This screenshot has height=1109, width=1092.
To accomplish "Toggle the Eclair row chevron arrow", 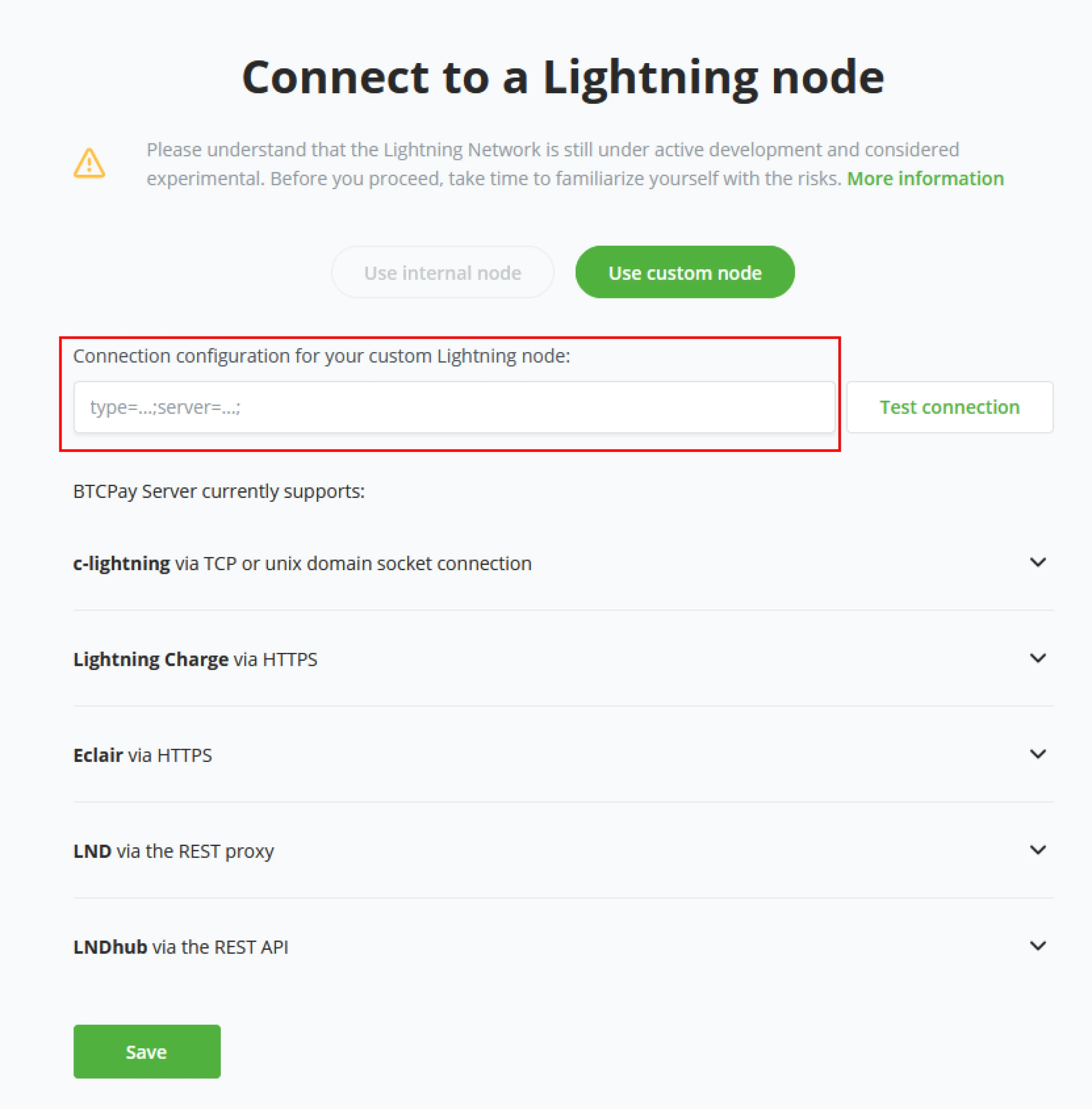I will 1038,754.
